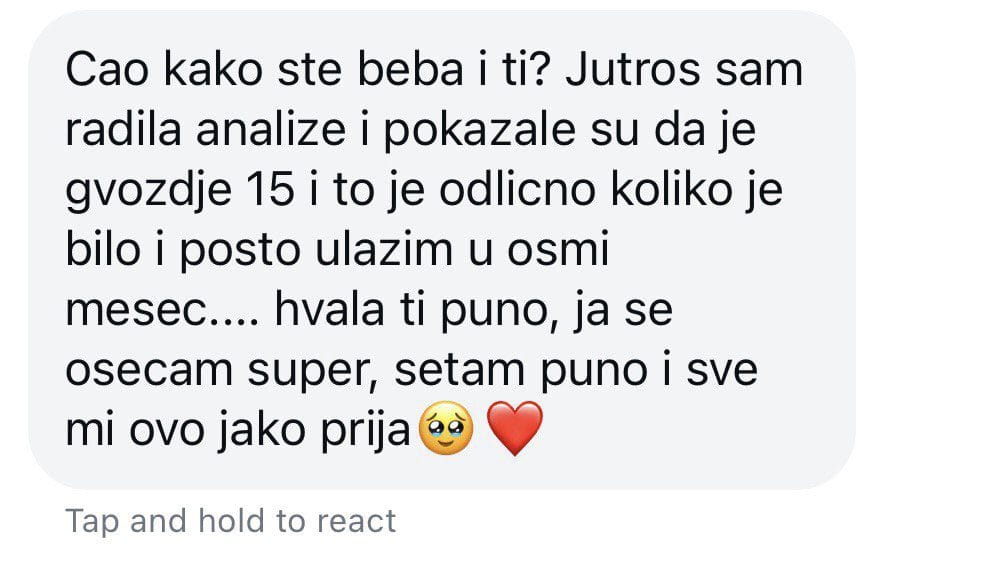Click the word 'osmi' in the message
Image resolution: width=985 pixels, height=574 pixels.
[558, 250]
